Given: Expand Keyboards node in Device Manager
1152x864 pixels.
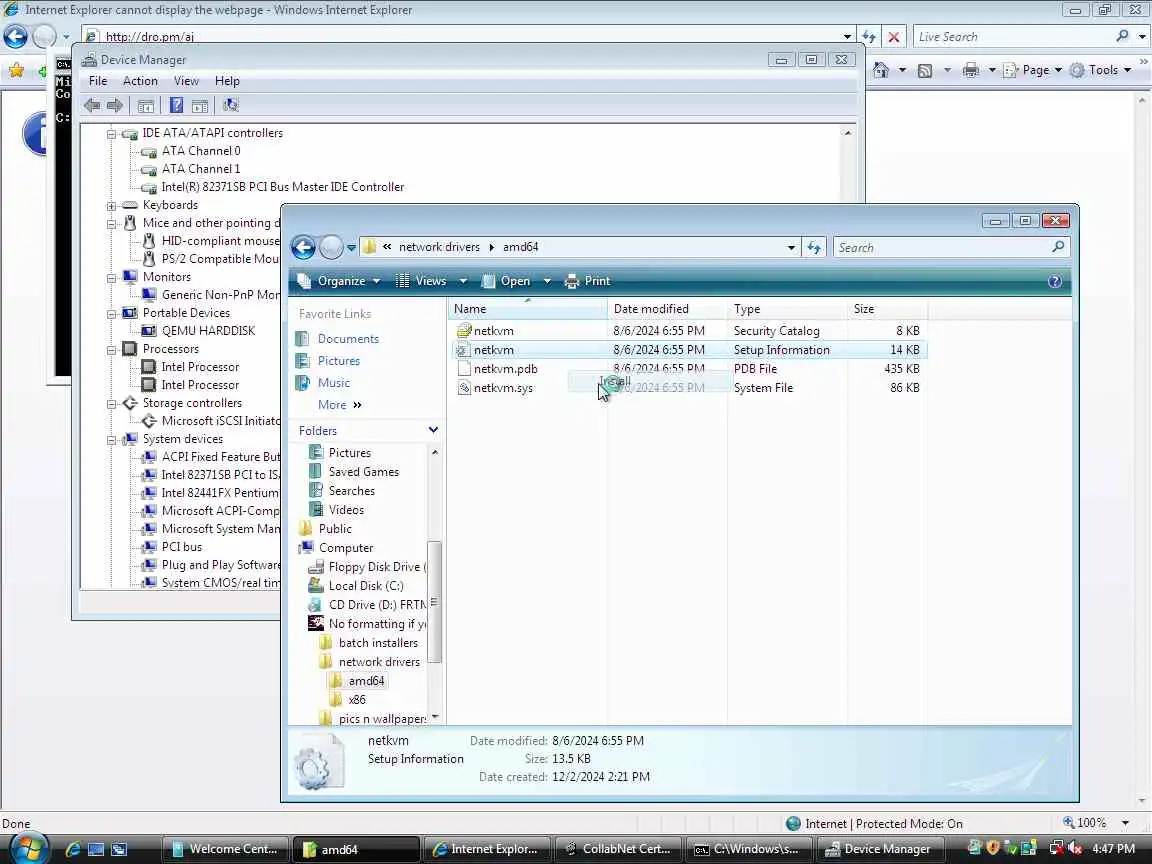Looking at the screenshot, I should pyautogui.click(x=112, y=206).
